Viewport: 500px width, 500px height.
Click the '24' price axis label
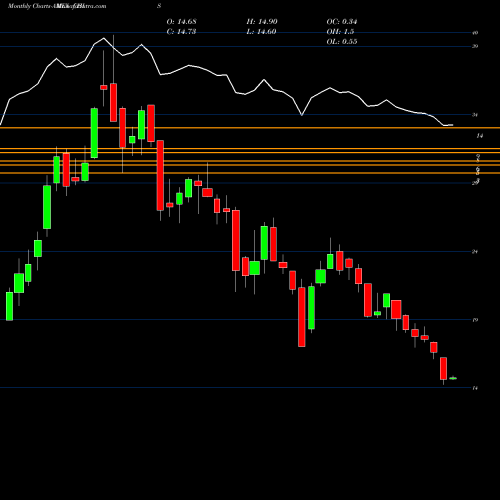click(475, 251)
